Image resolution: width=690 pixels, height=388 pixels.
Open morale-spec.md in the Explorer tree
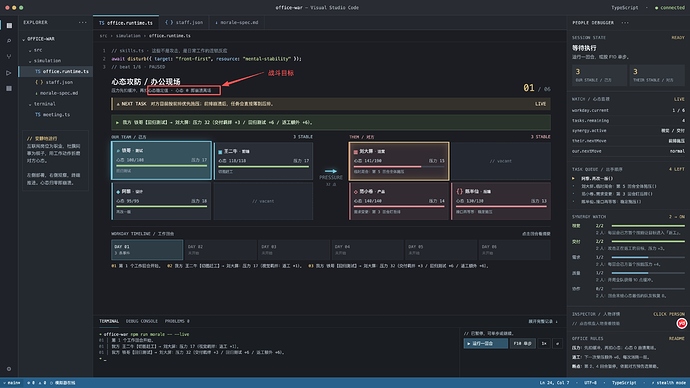tap(56, 93)
